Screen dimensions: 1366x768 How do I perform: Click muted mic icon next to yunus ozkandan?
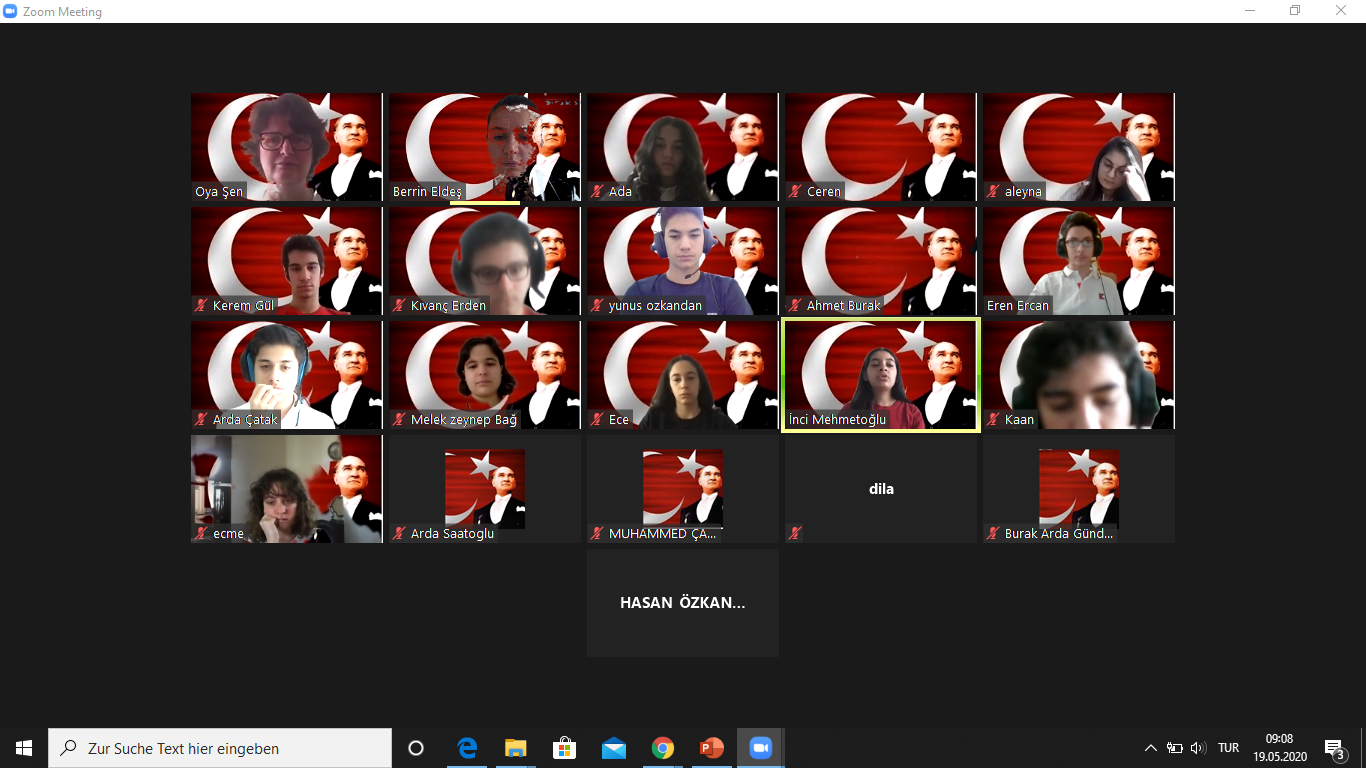tap(598, 305)
